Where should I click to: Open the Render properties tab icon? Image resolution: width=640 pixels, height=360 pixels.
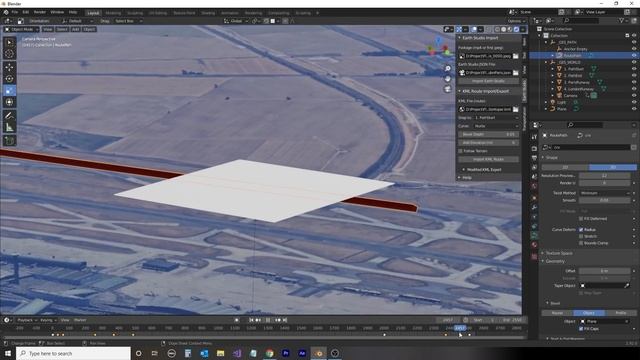click(x=534, y=148)
